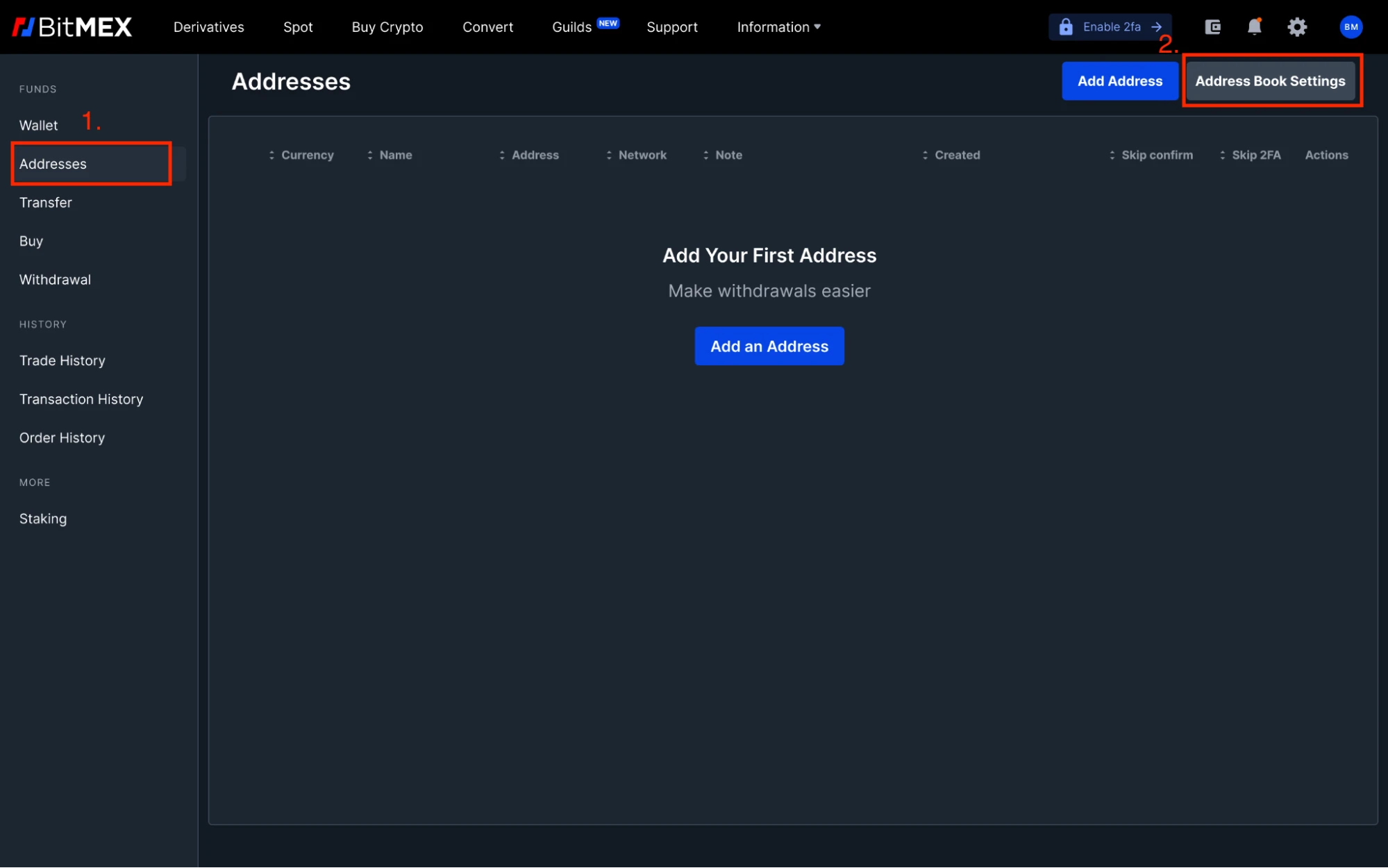
Task: Click the user avatar BM icon
Action: pos(1352,27)
